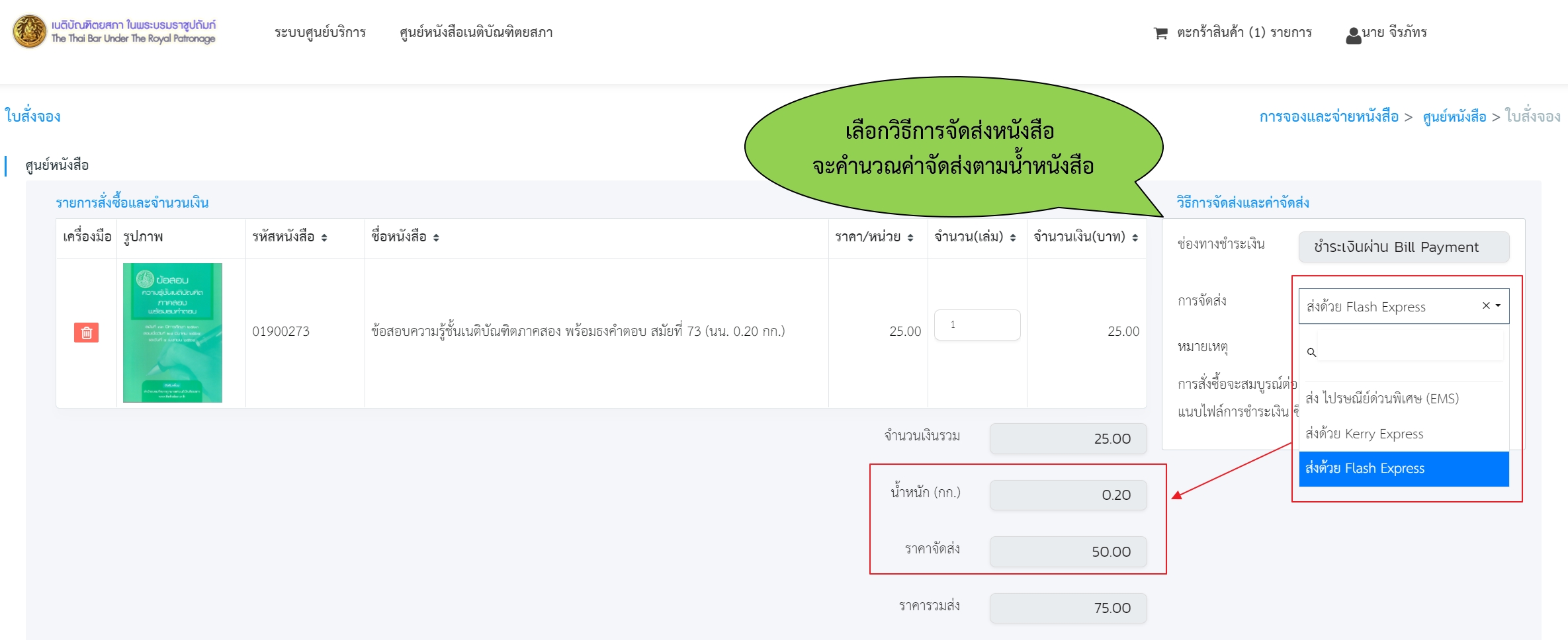Expand the การจัดส่ง dropdown arrow
Image resolution: width=1568 pixels, height=640 pixels.
pyautogui.click(x=1499, y=305)
